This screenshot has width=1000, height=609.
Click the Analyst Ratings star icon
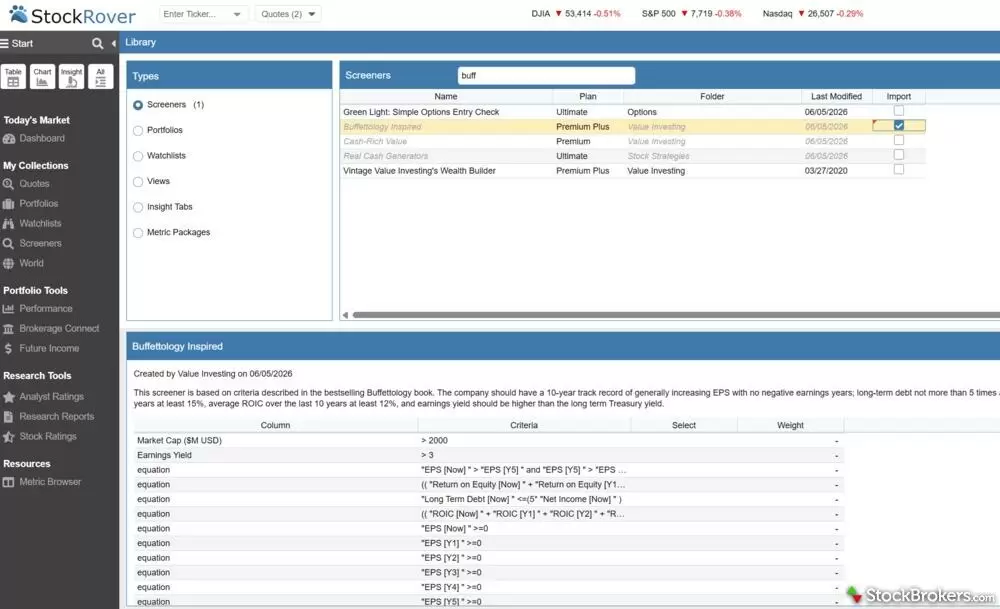[8, 397]
